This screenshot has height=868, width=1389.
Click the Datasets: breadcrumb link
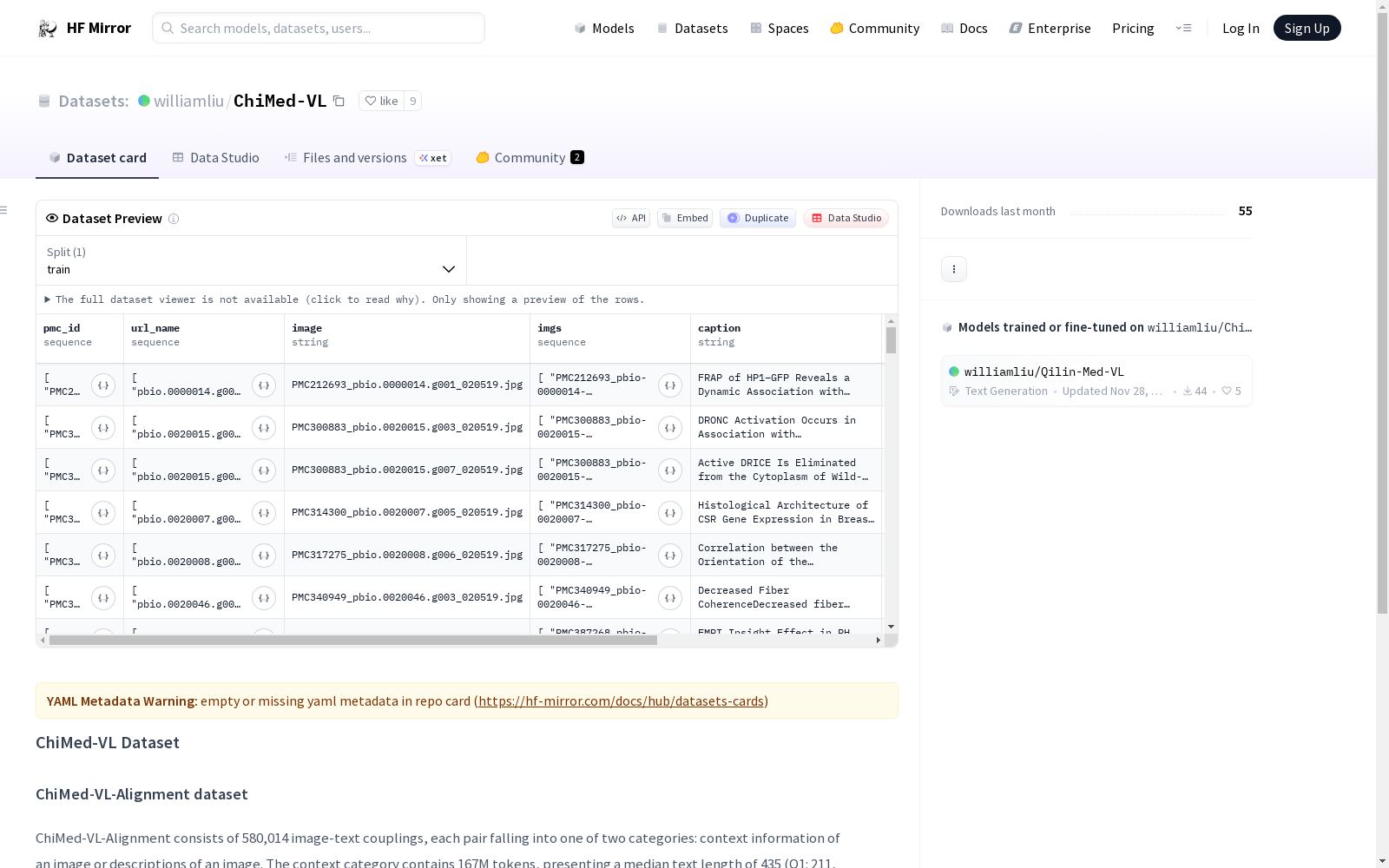[93, 102]
